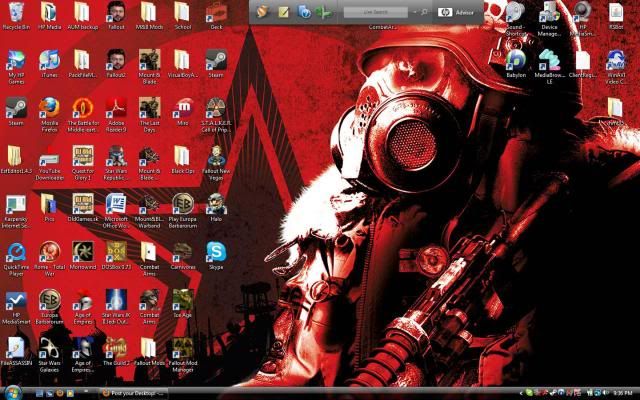The height and width of the screenshot is (400, 640).
Task: Open My HP Games
Action: tap(16, 67)
